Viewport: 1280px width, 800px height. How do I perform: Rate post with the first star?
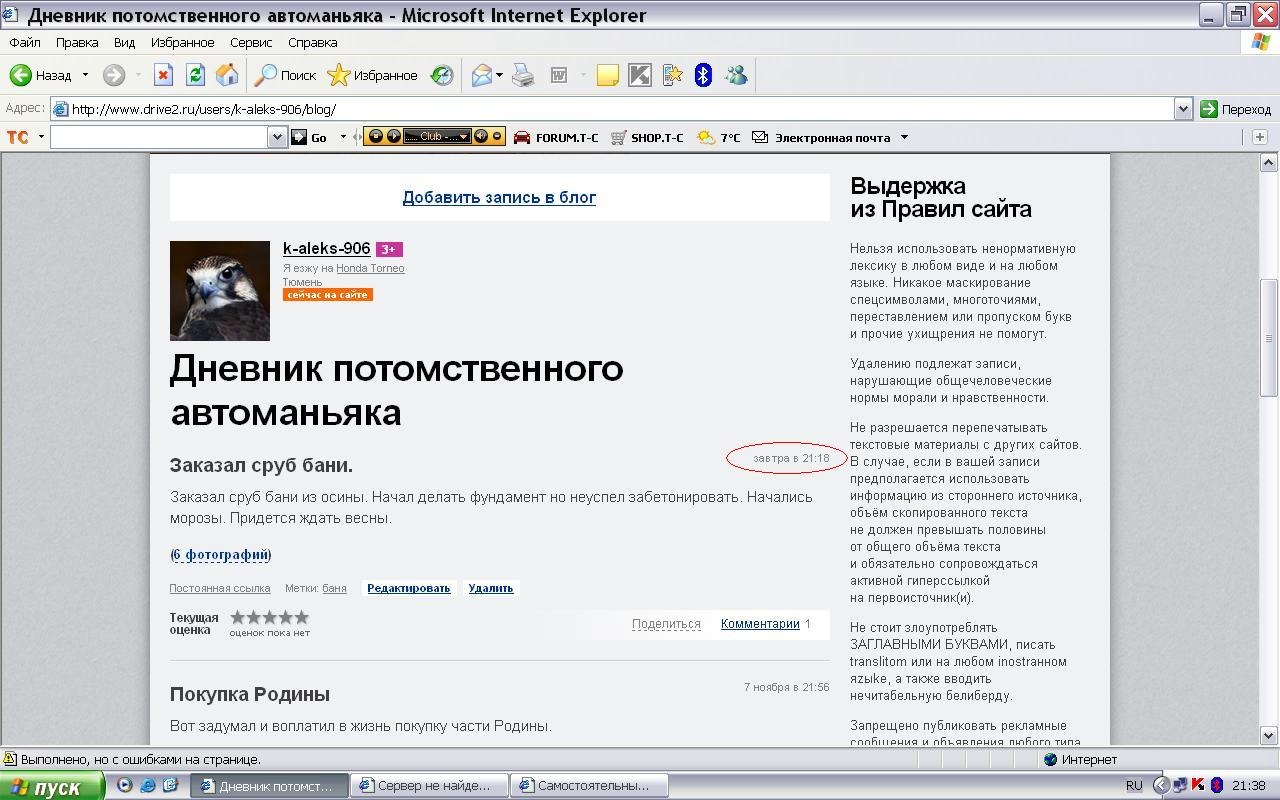[x=238, y=617]
